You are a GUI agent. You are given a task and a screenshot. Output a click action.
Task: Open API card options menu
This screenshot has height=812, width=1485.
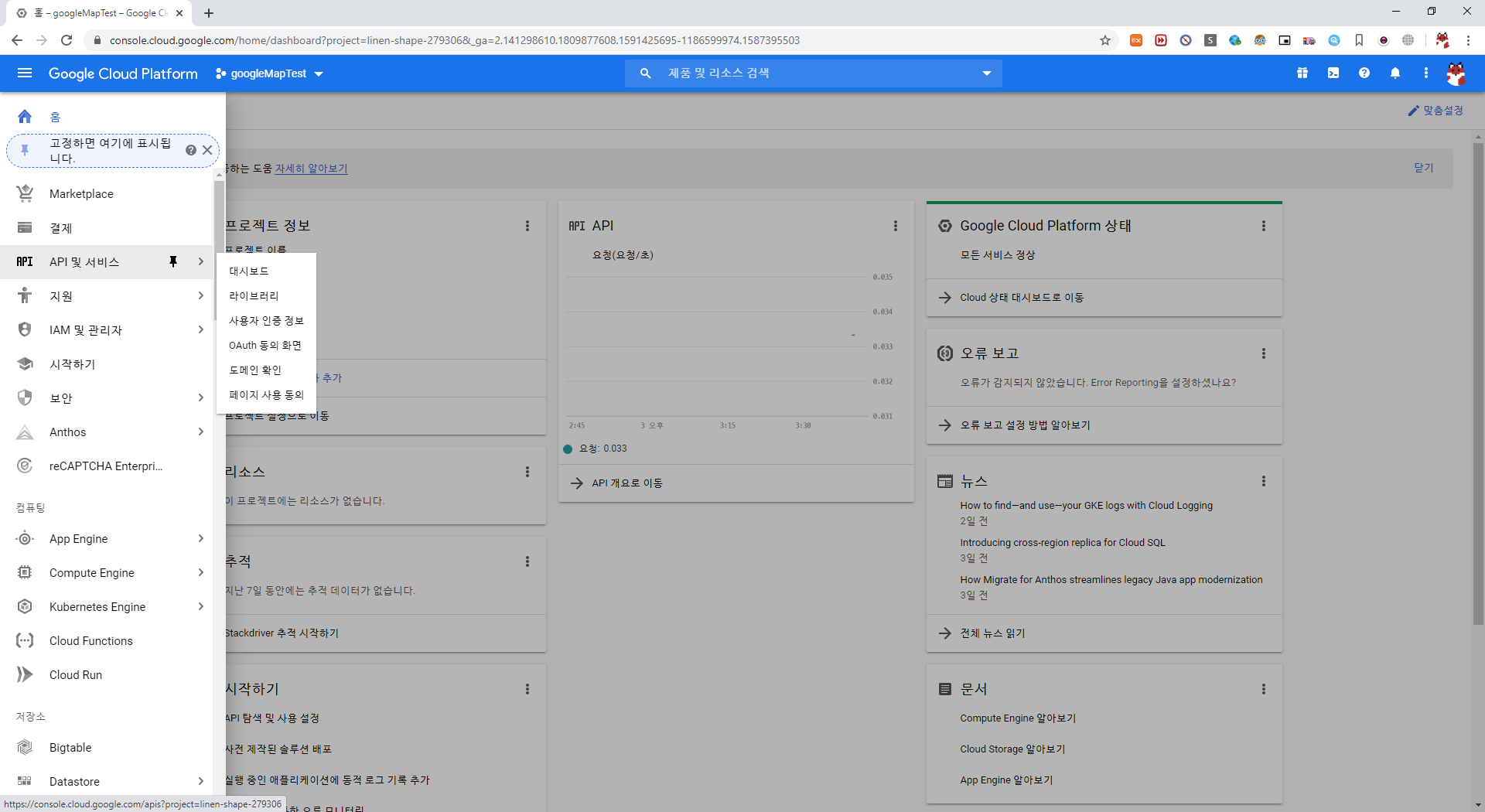click(x=896, y=226)
